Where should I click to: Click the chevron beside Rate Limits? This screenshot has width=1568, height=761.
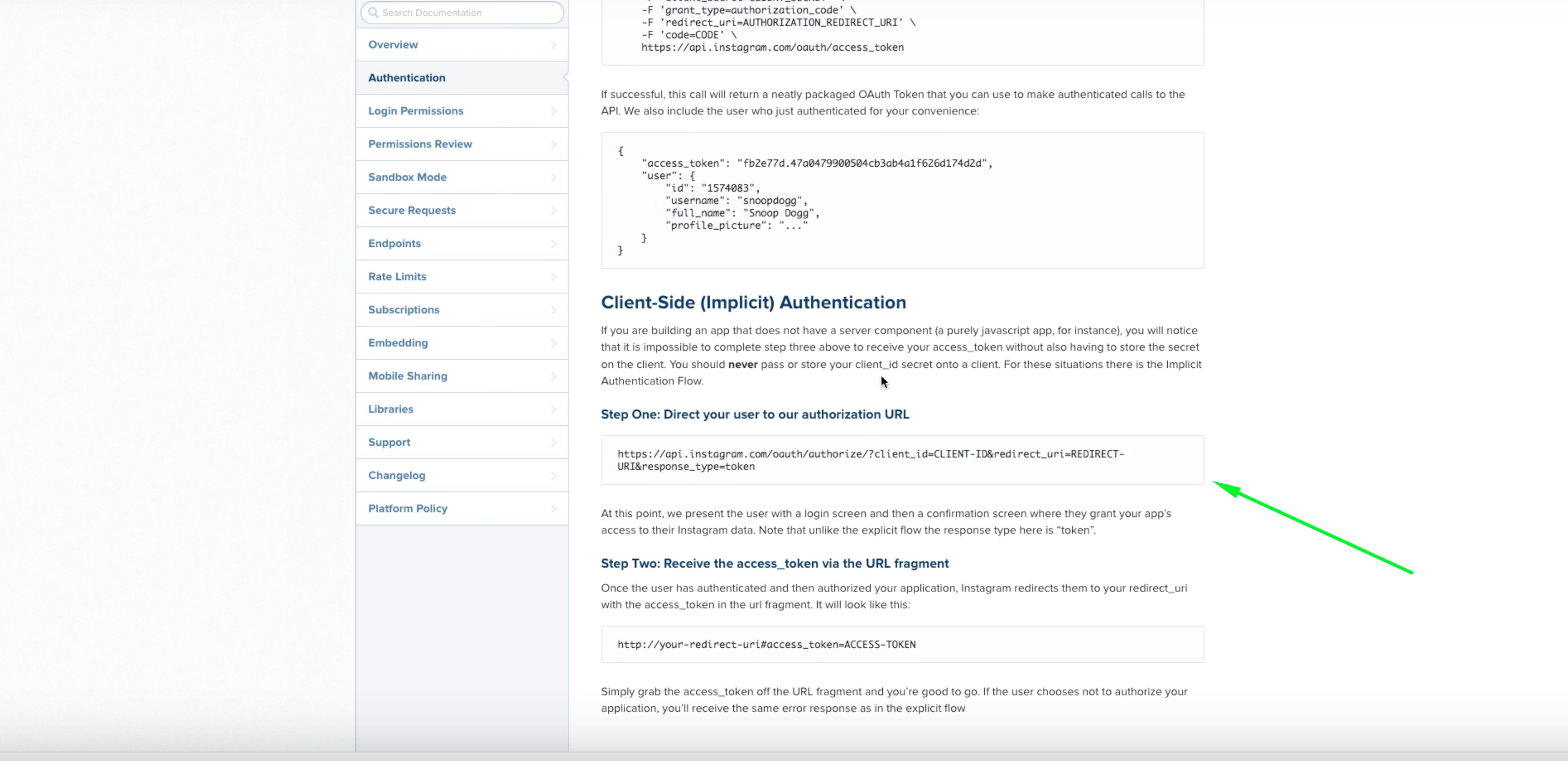point(553,276)
